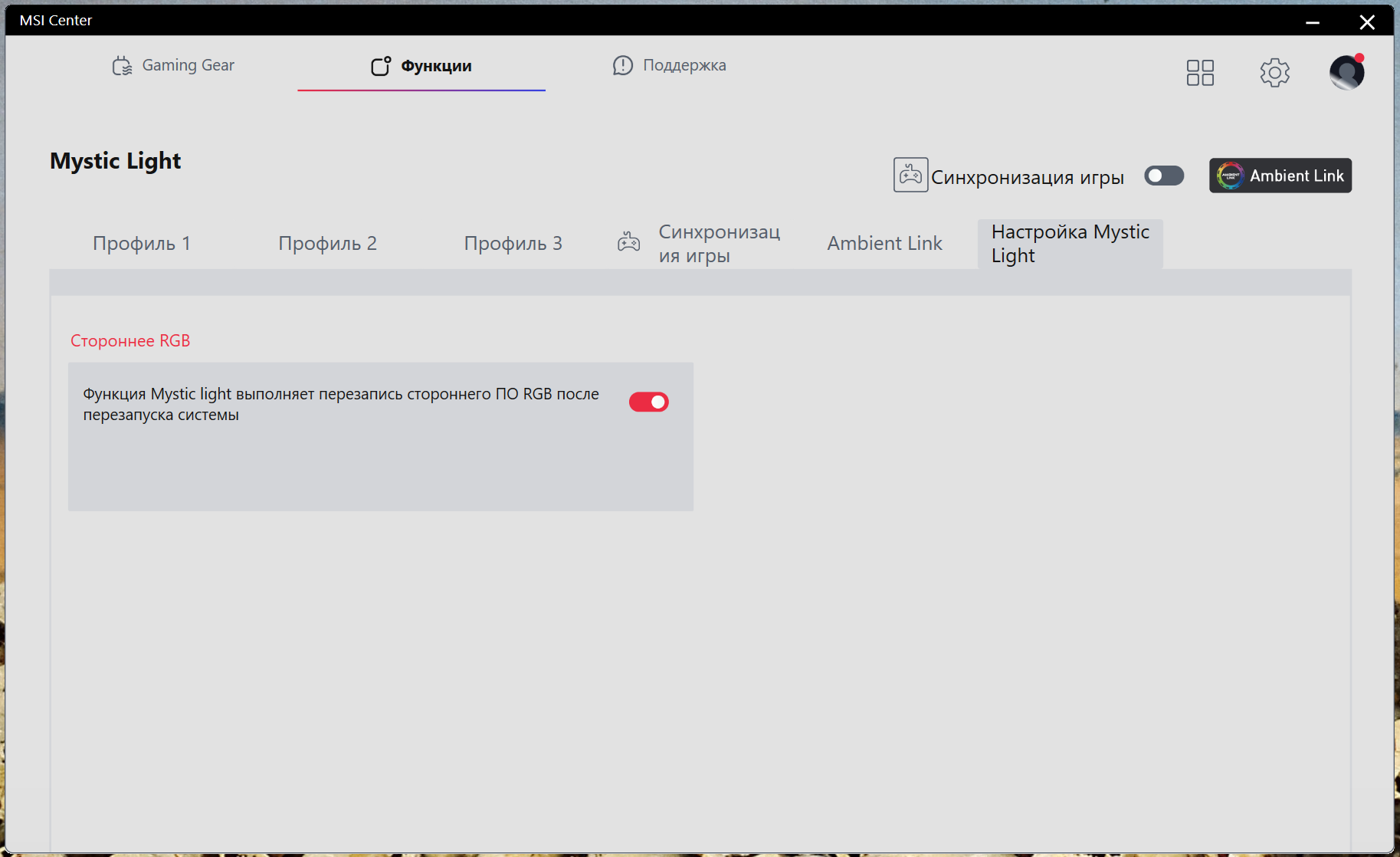1400x857 pixels.
Task: Click the Gaming Gear icon in the top navigation
Action: coord(122,66)
